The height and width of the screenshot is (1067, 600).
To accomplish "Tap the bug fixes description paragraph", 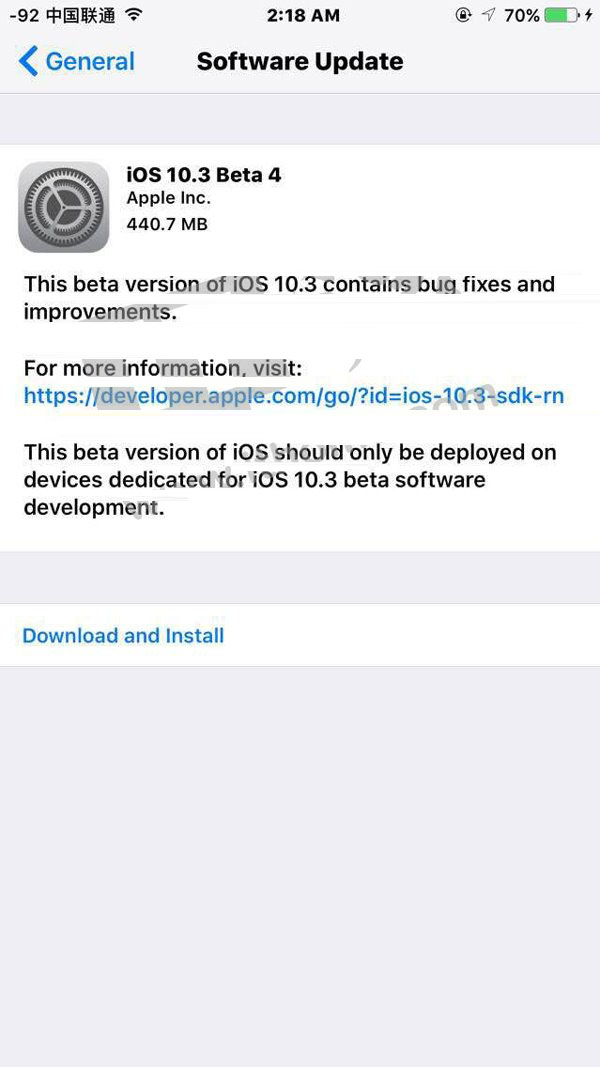I will coord(289,297).
